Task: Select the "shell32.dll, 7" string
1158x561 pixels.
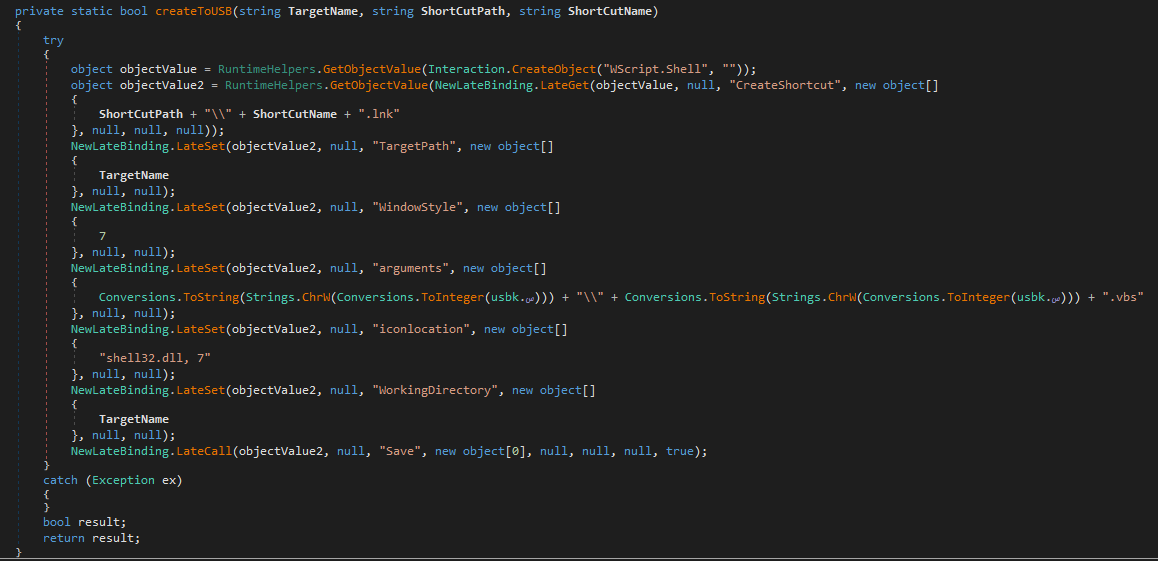Action: [x=157, y=359]
